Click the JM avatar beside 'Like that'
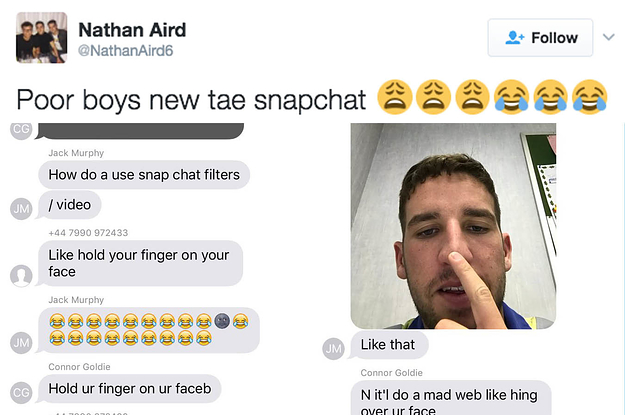625x415 pixels. pyautogui.click(x=334, y=349)
